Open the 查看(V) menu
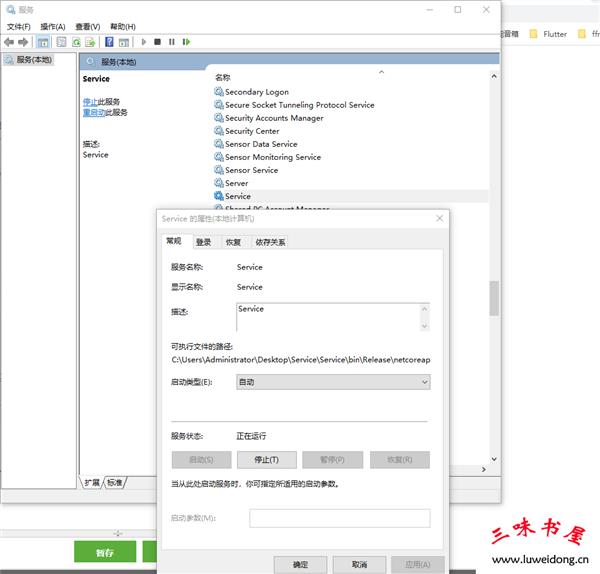600x574 pixels. click(x=88, y=27)
